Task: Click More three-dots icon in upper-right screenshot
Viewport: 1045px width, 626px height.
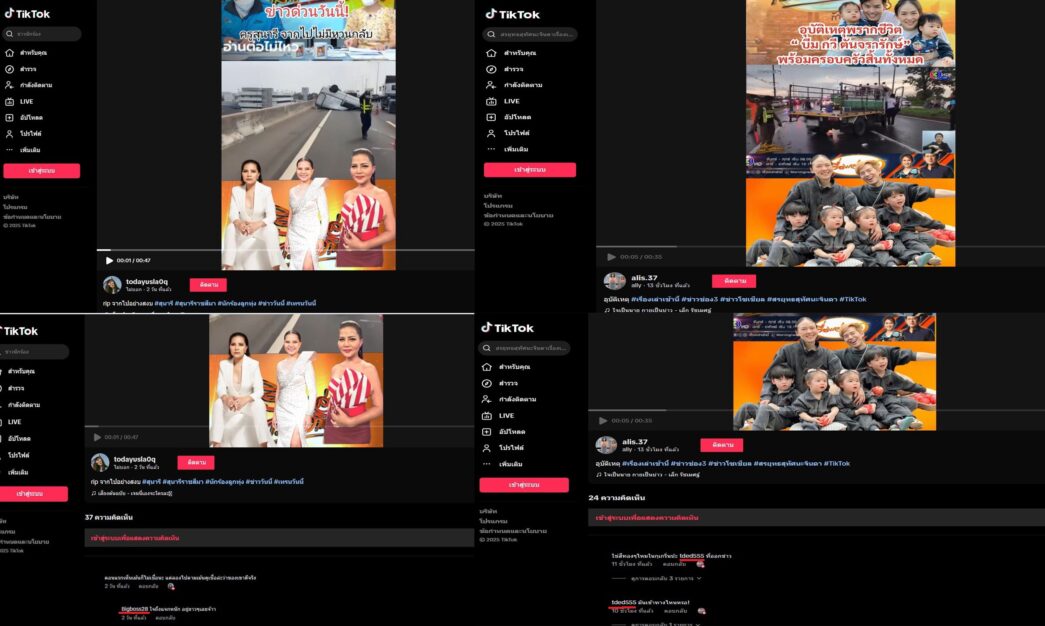Action: tap(491, 149)
